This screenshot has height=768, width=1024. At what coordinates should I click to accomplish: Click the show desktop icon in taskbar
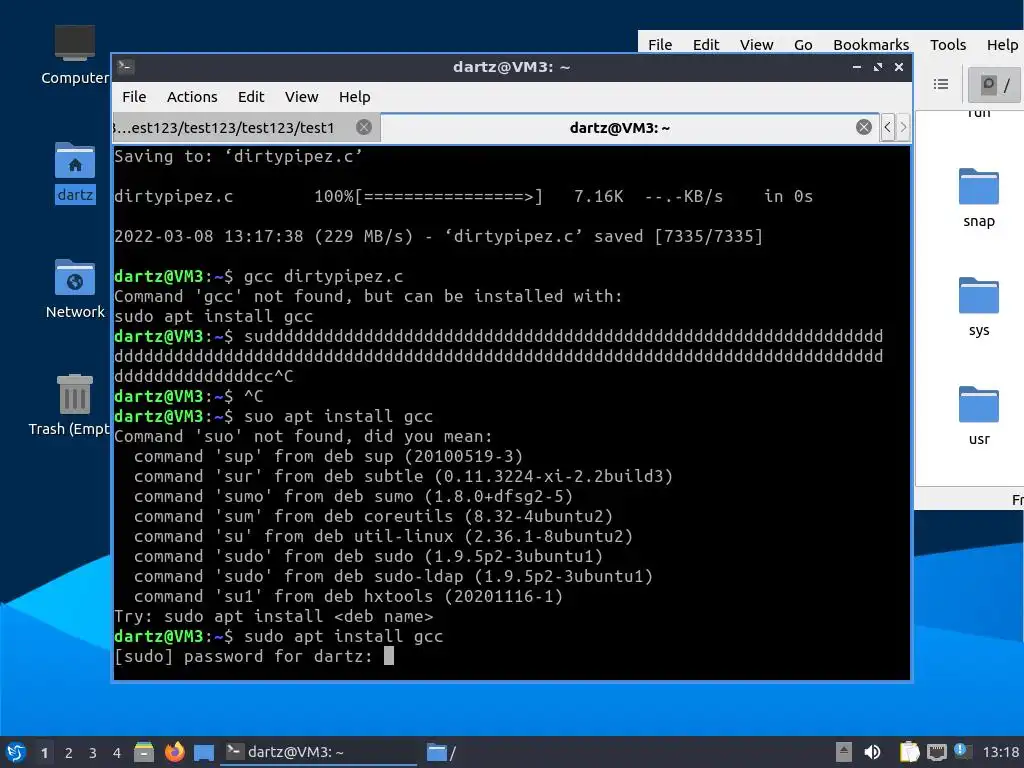point(204,753)
